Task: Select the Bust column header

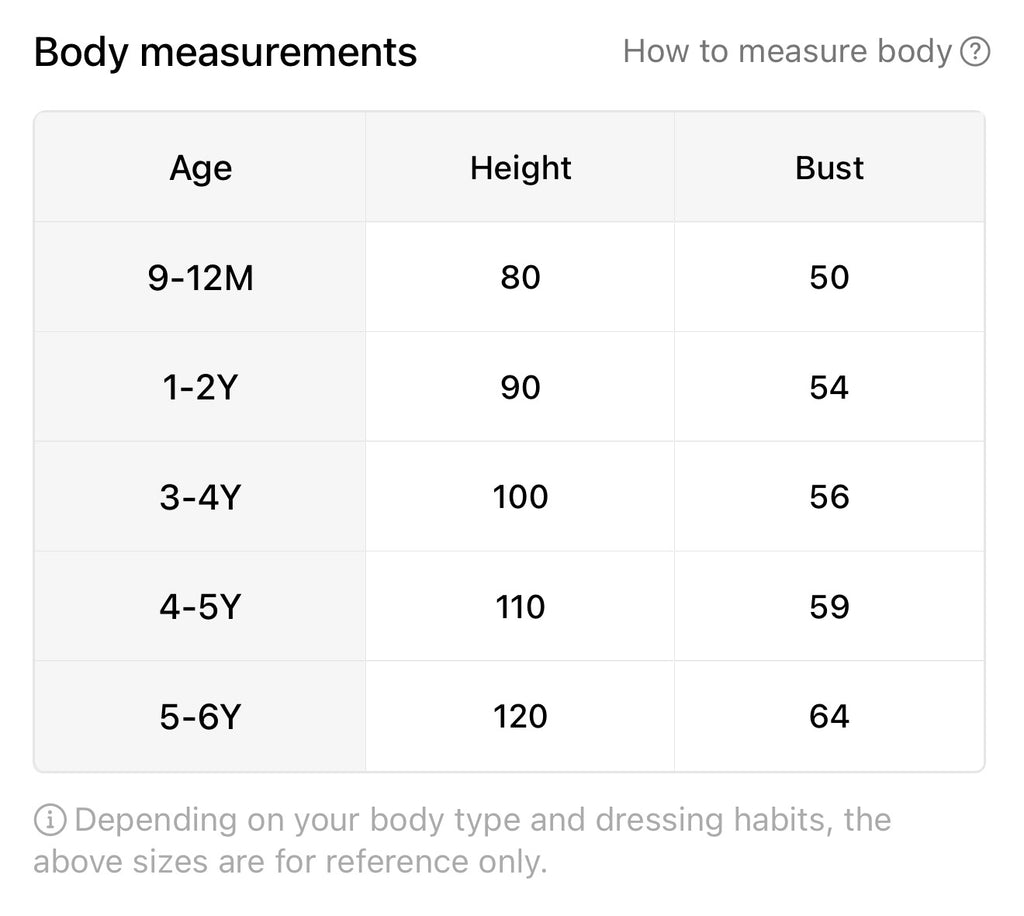Action: tap(829, 168)
